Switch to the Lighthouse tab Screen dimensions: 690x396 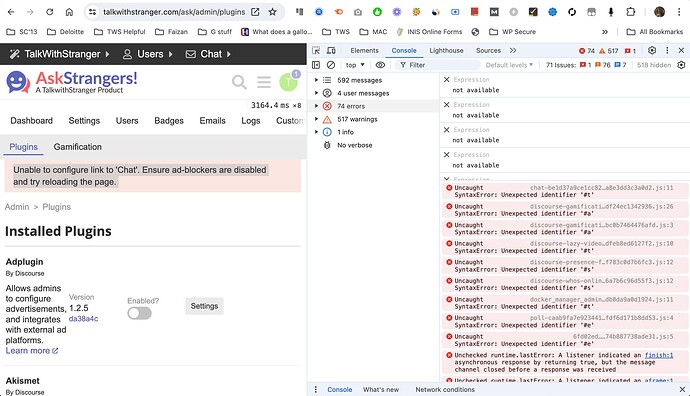(x=446, y=51)
